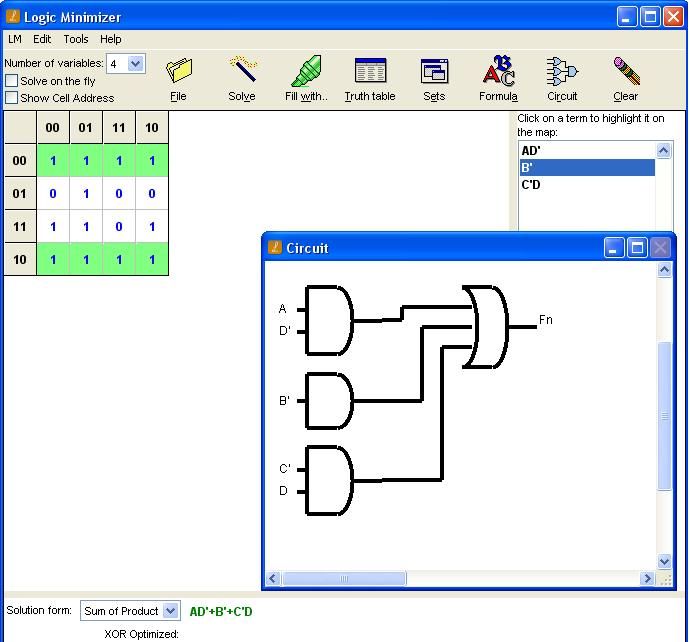Maximize the Circuit window

click(637, 248)
